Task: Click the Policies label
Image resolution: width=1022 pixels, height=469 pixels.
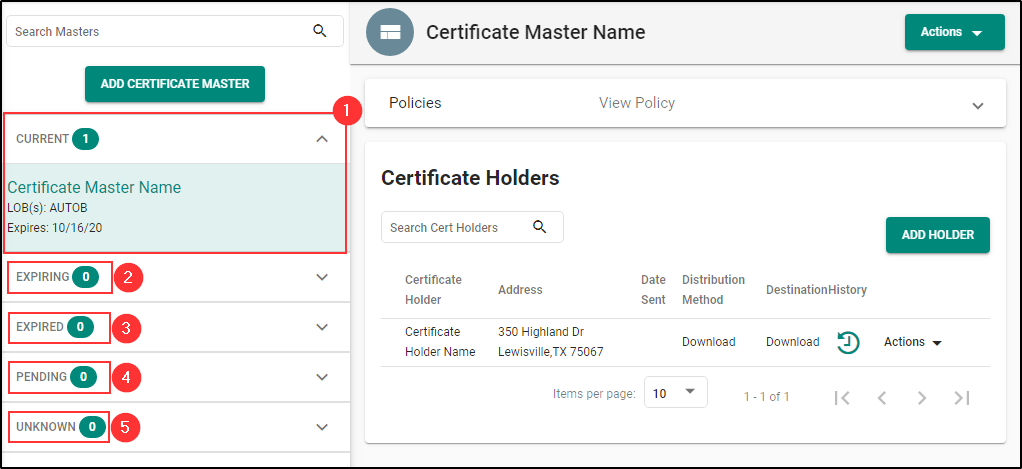Action: [415, 103]
